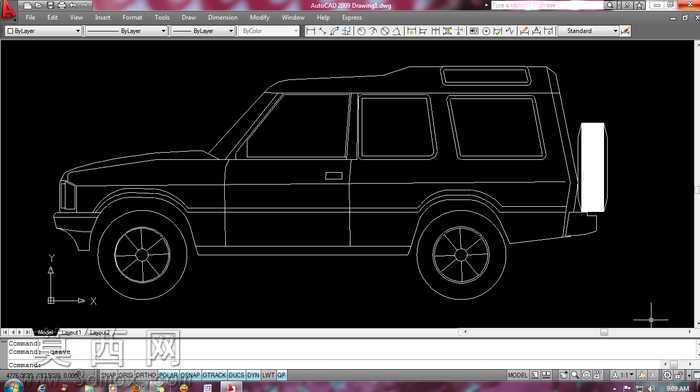Toggle OTRACK in status bar
The width and height of the screenshot is (700, 392).
point(214,375)
